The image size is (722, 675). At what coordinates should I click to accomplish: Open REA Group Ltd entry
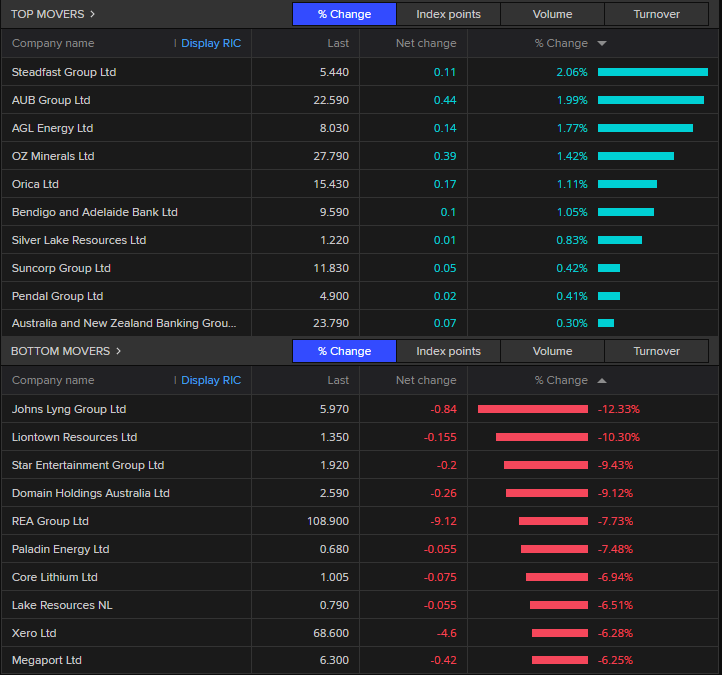pyautogui.click(x=50, y=521)
